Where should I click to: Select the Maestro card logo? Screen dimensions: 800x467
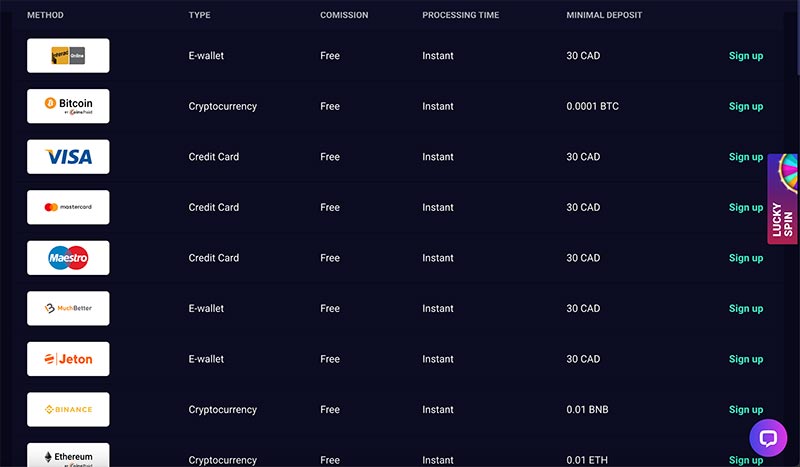(x=68, y=258)
